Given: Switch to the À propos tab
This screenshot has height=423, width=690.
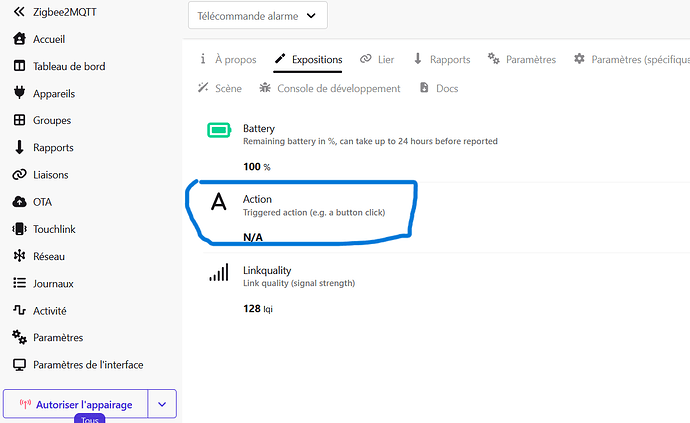Looking at the screenshot, I should click(228, 59).
